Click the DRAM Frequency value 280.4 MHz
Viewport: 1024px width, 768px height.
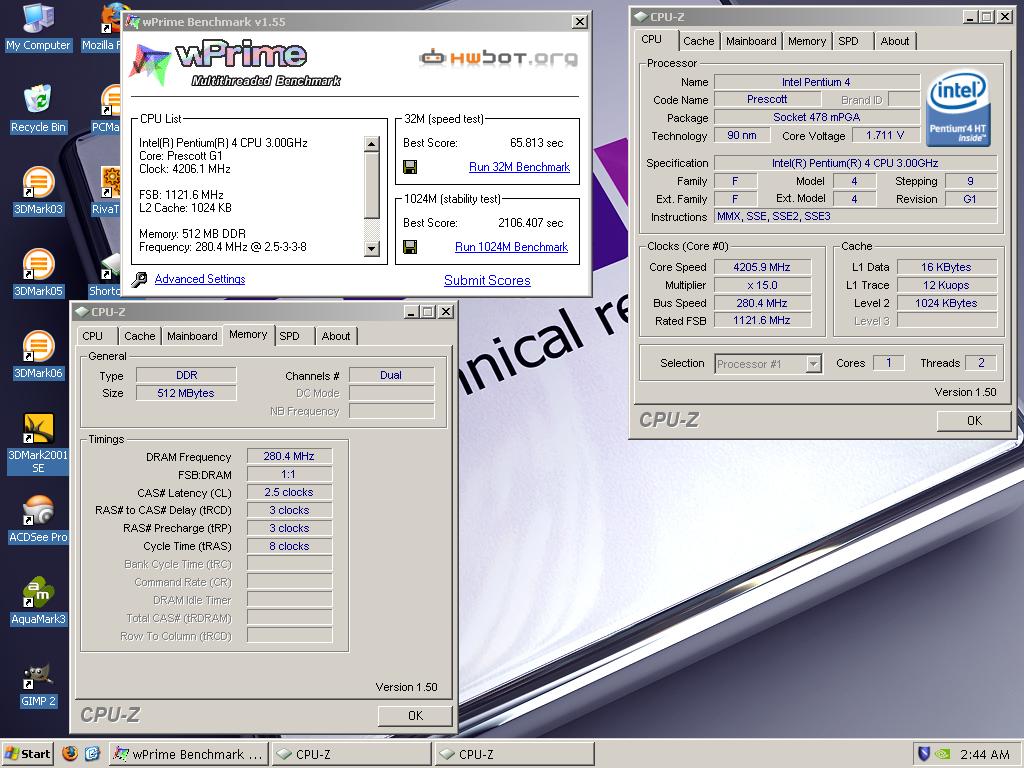289,456
